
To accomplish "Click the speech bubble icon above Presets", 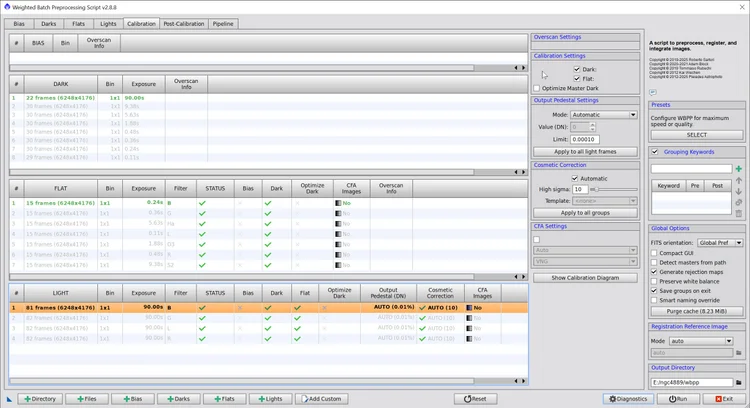I will (653, 92).
